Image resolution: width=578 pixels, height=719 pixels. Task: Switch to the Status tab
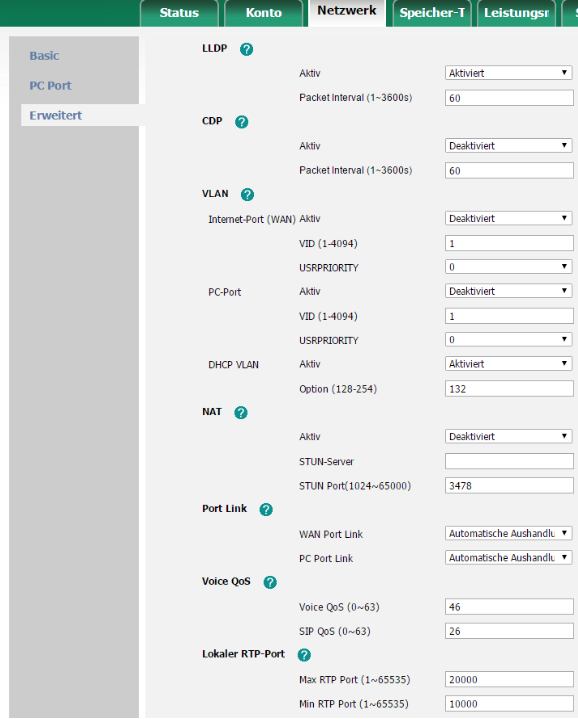pyautogui.click(x=179, y=13)
